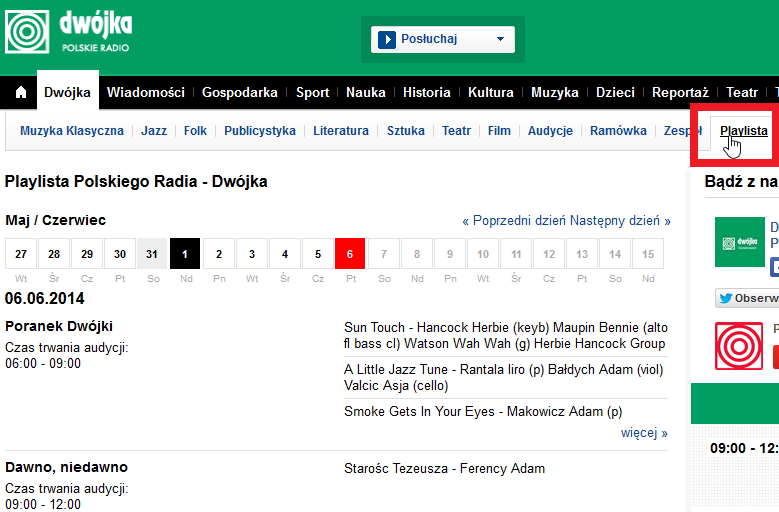Select calendar day 28
The image size is (779, 512).
click(54, 254)
